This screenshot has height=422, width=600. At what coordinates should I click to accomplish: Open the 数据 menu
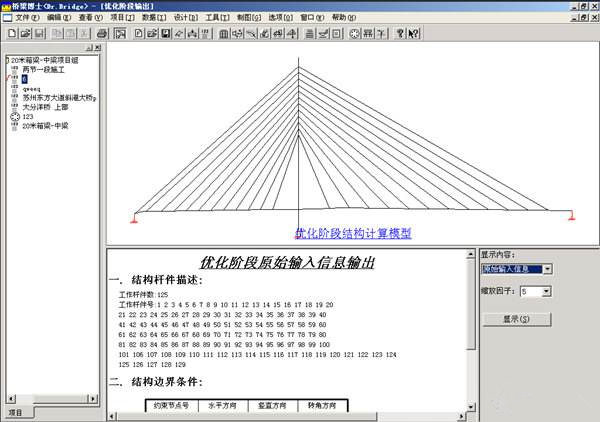pyautogui.click(x=154, y=18)
